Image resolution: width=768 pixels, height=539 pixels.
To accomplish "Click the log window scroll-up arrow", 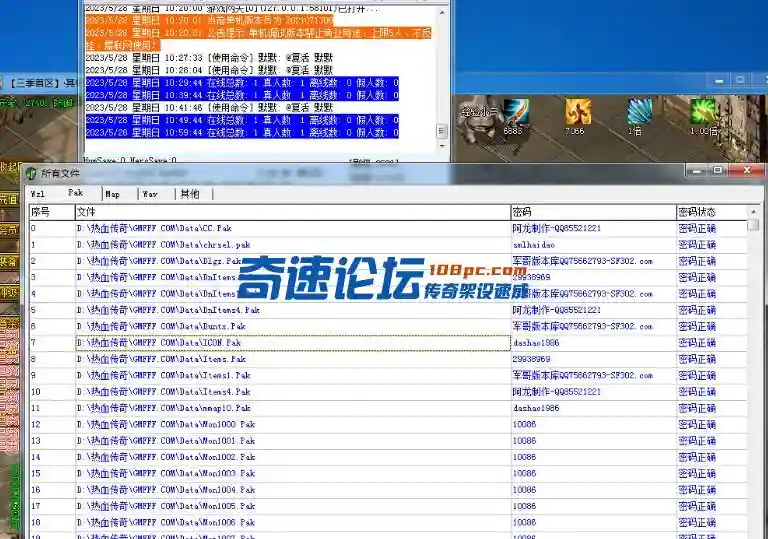I will pos(442,13).
